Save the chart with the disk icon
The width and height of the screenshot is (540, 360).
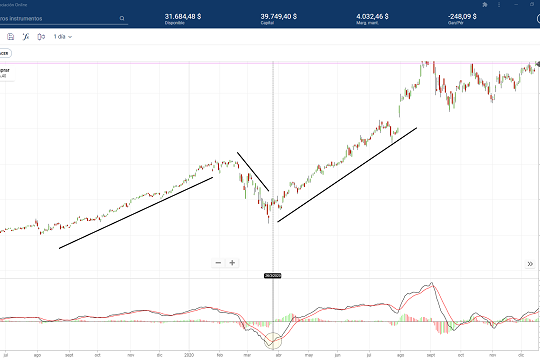pos(11,37)
